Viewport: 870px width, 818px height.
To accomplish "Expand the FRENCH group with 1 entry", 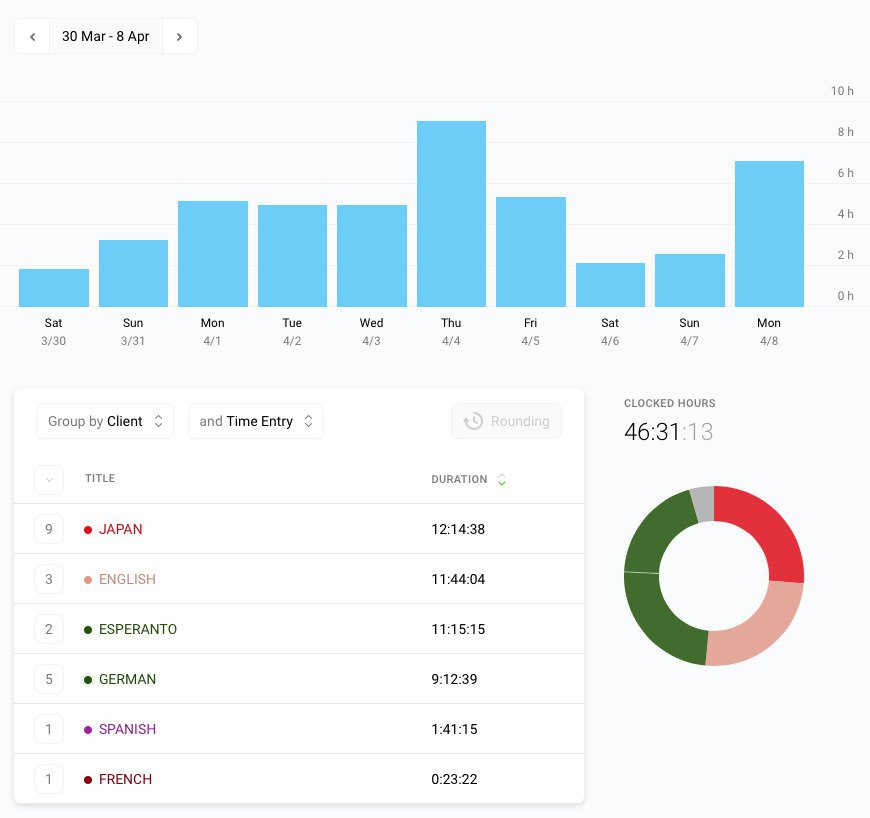I will click(x=49, y=779).
